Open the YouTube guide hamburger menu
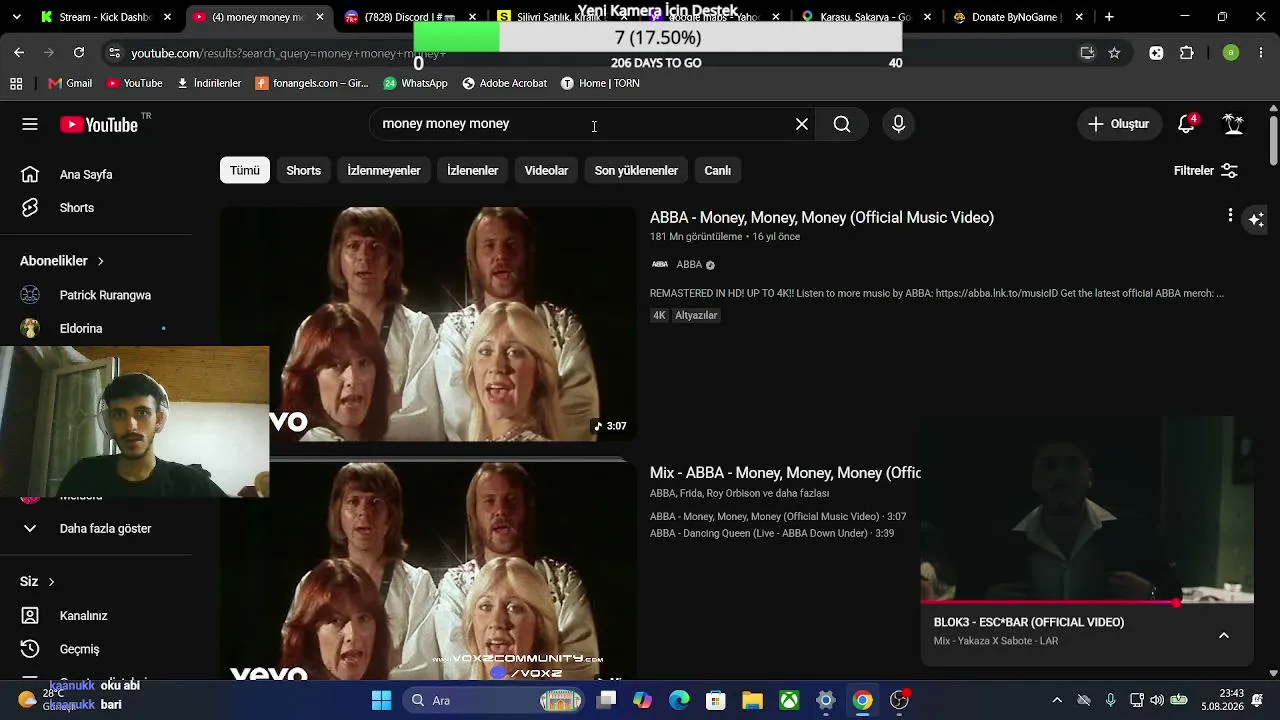 (x=30, y=124)
